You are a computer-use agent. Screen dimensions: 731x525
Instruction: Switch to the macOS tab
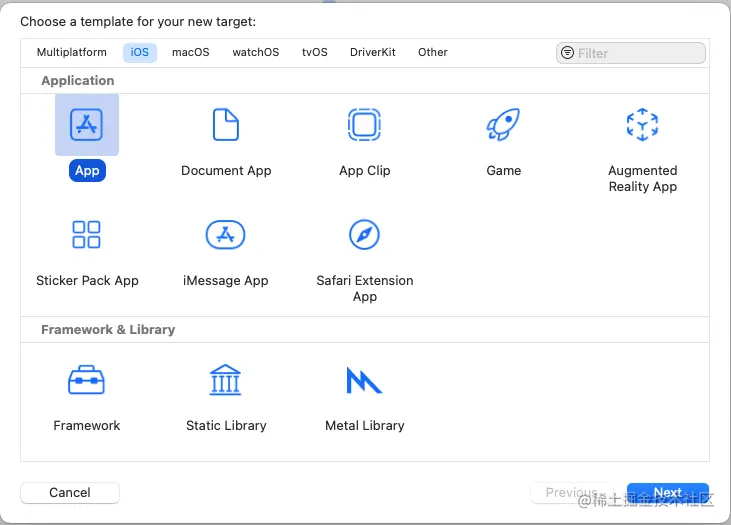pyautogui.click(x=191, y=52)
